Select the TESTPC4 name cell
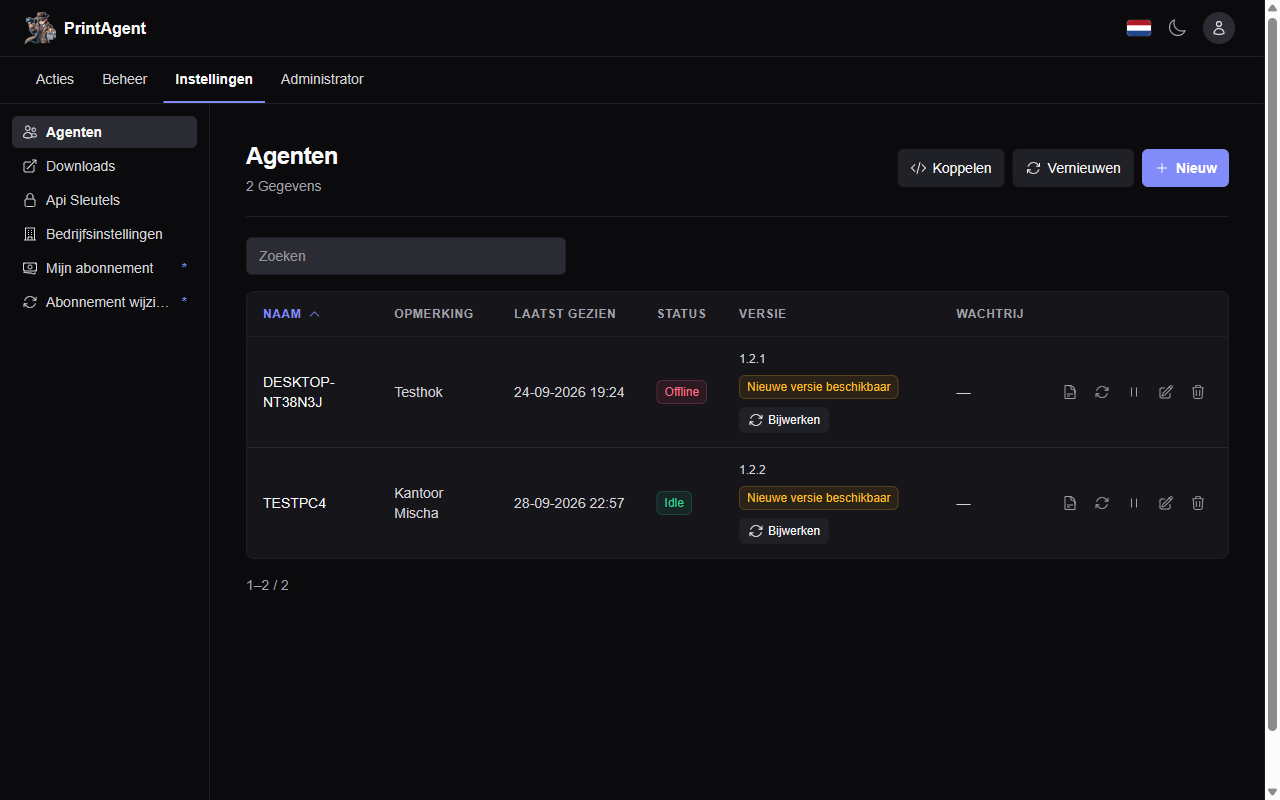This screenshot has height=800, width=1280. 295,503
